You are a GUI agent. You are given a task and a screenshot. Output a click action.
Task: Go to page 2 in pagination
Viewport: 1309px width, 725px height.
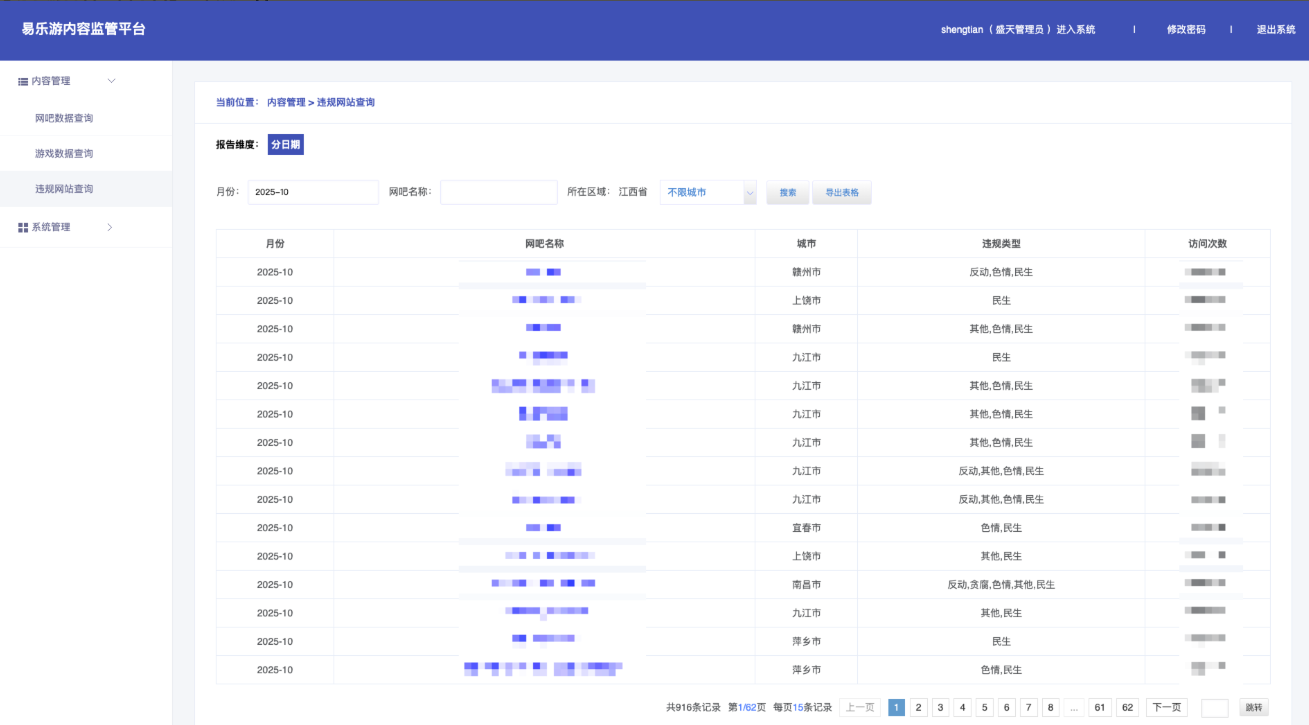(919, 708)
